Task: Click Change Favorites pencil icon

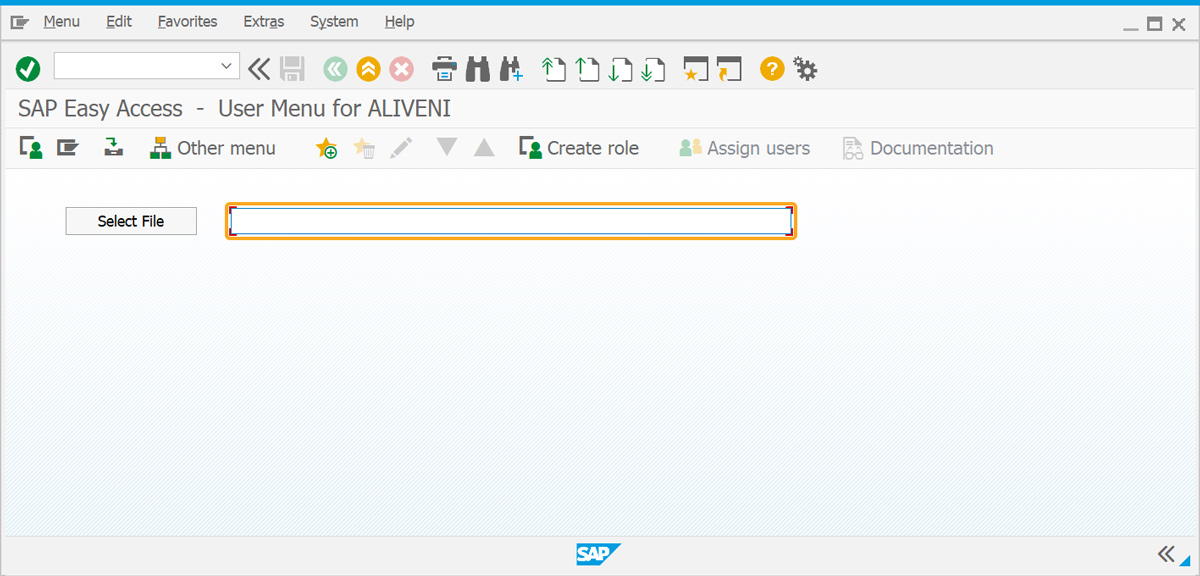Action: (x=402, y=148)
